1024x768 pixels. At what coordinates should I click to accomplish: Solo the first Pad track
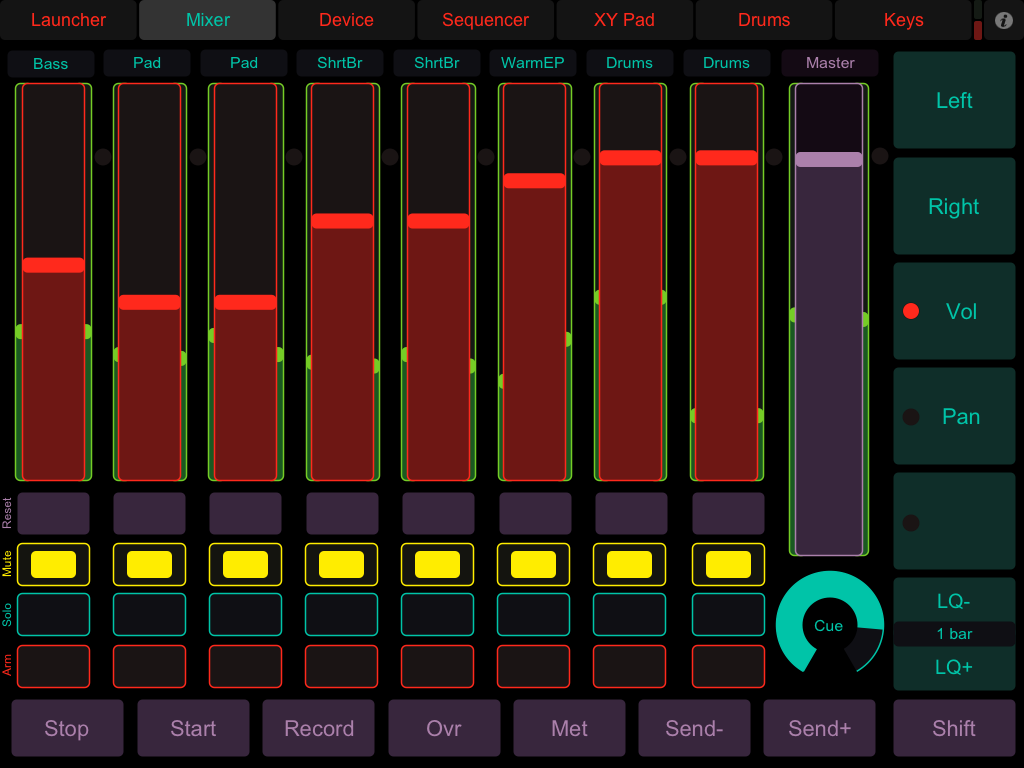pyautogui.click(x=149, y=615)
